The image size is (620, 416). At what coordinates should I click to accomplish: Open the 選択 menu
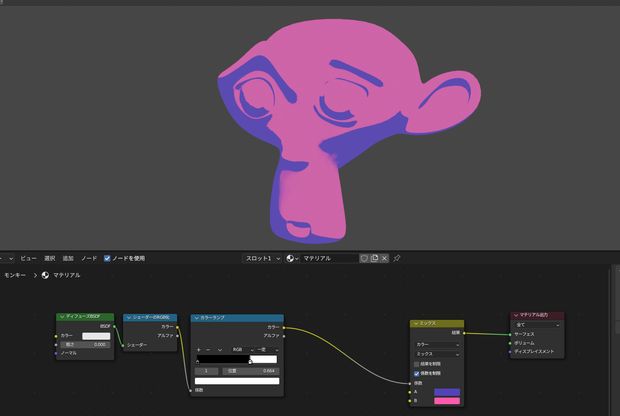tap(49, 258)
